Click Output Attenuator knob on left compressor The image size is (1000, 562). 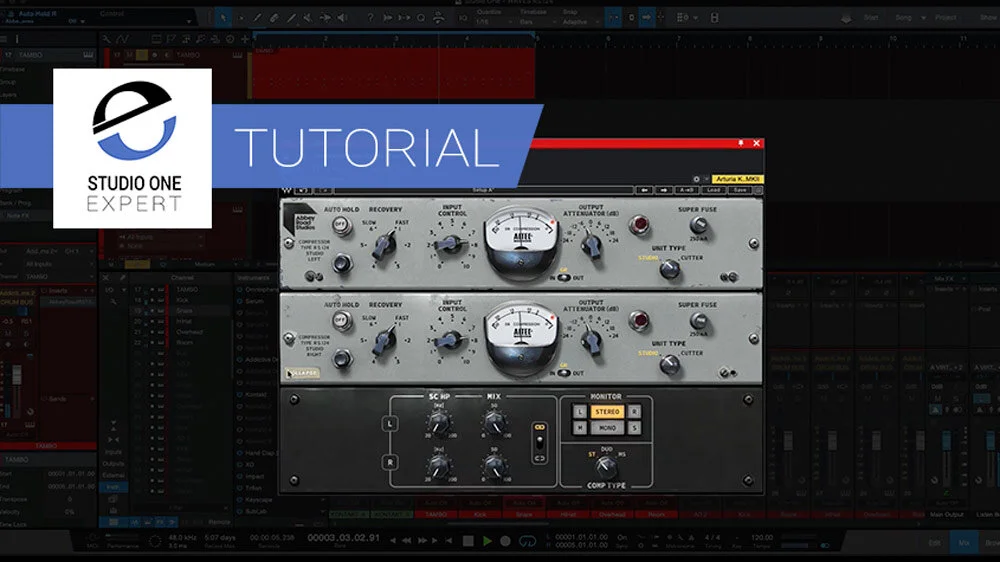(591, 244)
